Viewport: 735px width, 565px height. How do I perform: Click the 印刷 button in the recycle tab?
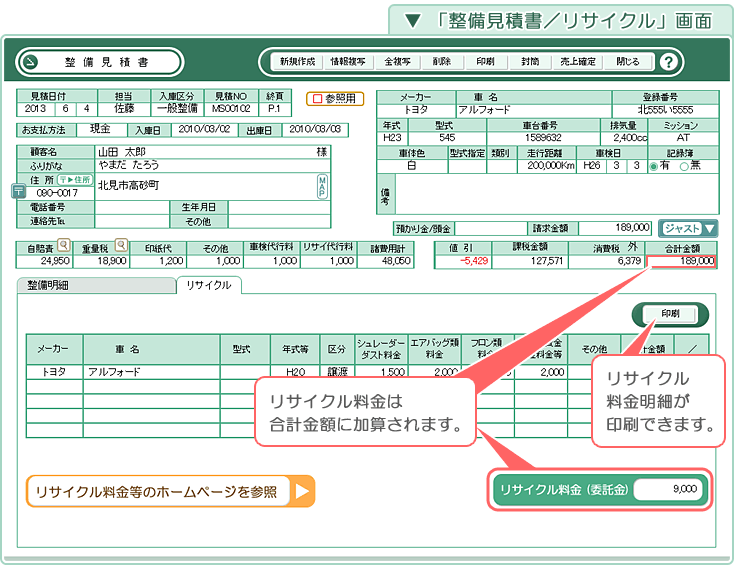pyautogui.click(x=670, y=314)
